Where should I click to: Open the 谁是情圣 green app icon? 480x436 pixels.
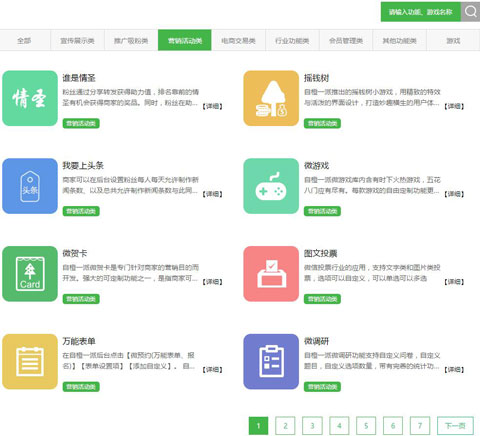(30, 98)
